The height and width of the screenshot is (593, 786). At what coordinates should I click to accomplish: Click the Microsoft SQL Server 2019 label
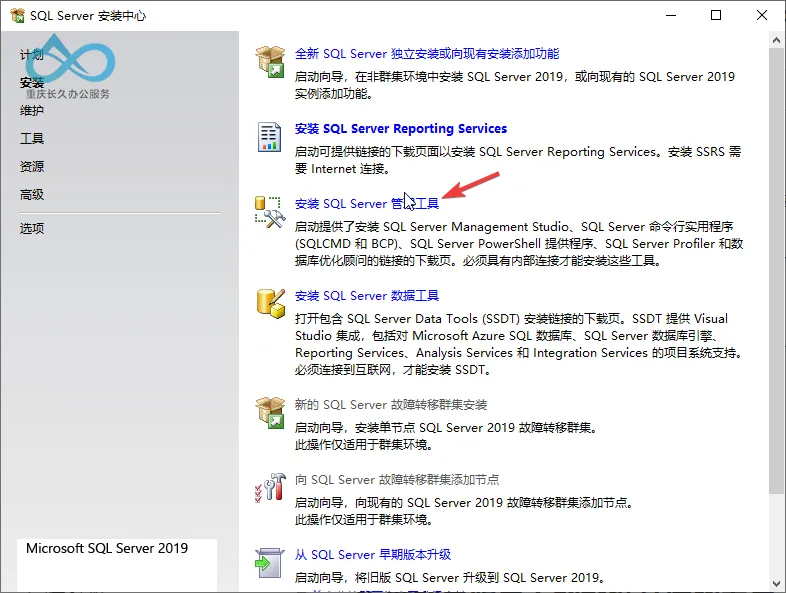tap(107, 548)
